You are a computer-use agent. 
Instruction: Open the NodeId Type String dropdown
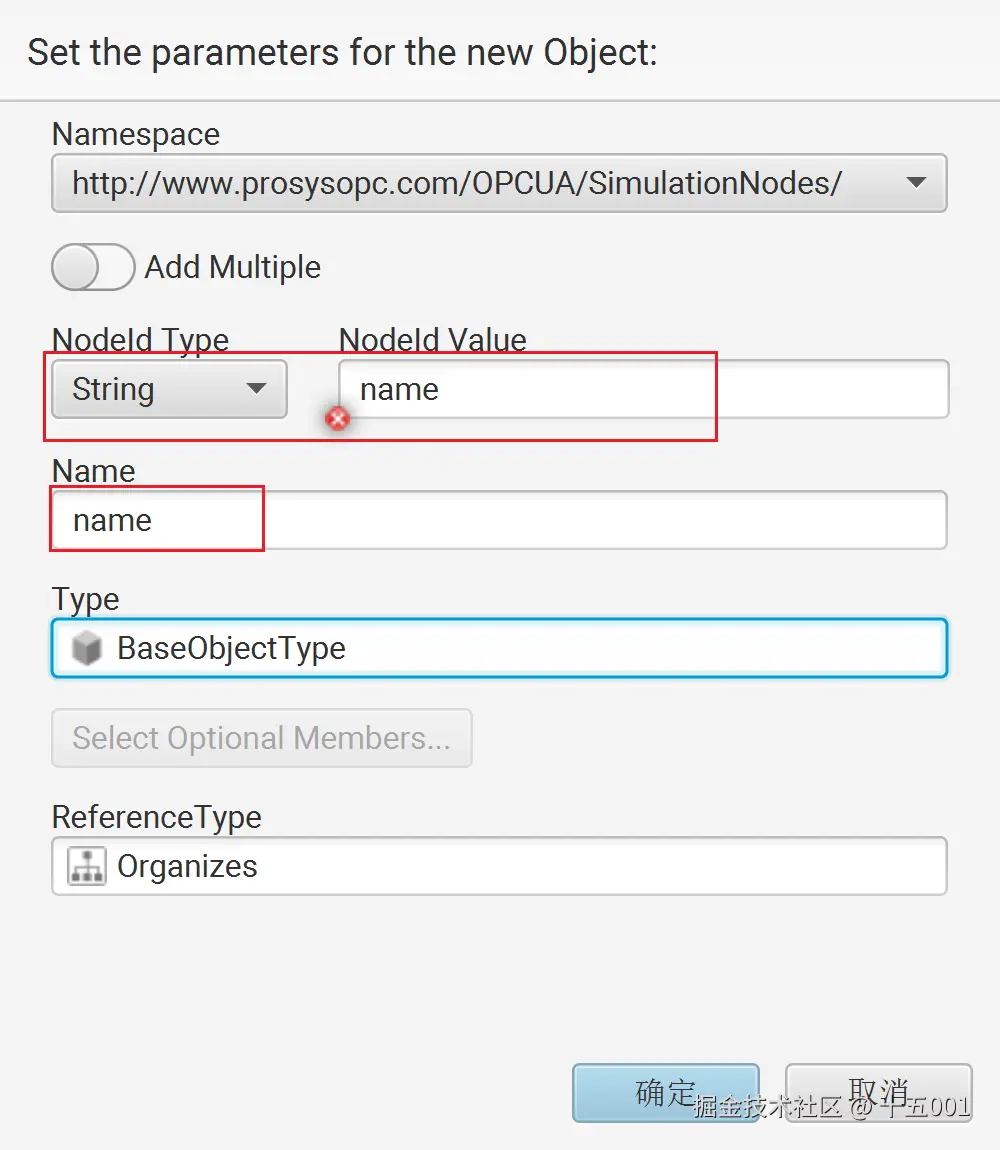pyautogui.click(x=169, y=389)
